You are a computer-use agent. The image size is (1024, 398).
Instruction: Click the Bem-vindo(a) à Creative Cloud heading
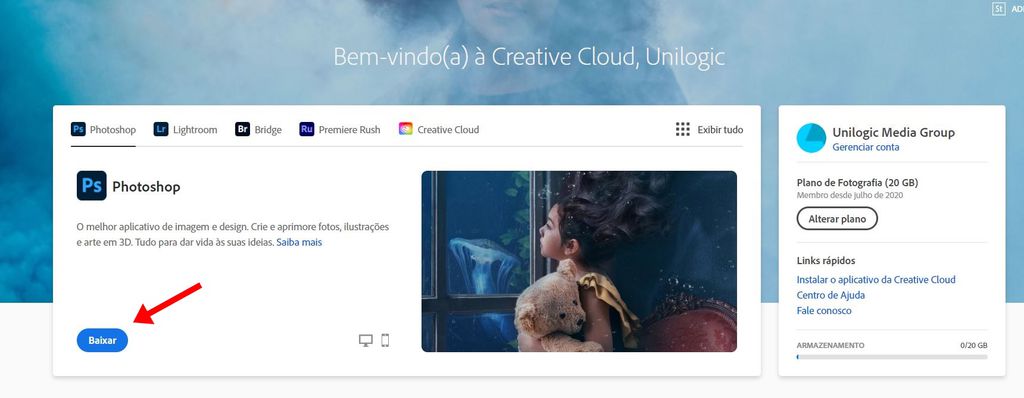pyautogui.click(x=529, y=57)
